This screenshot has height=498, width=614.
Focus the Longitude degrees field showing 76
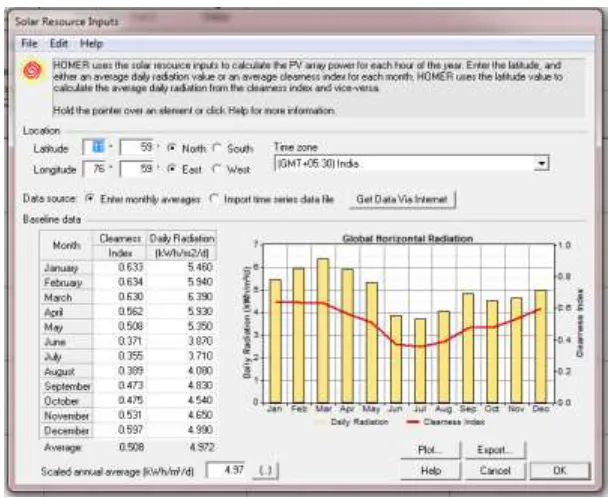point(94,169)
